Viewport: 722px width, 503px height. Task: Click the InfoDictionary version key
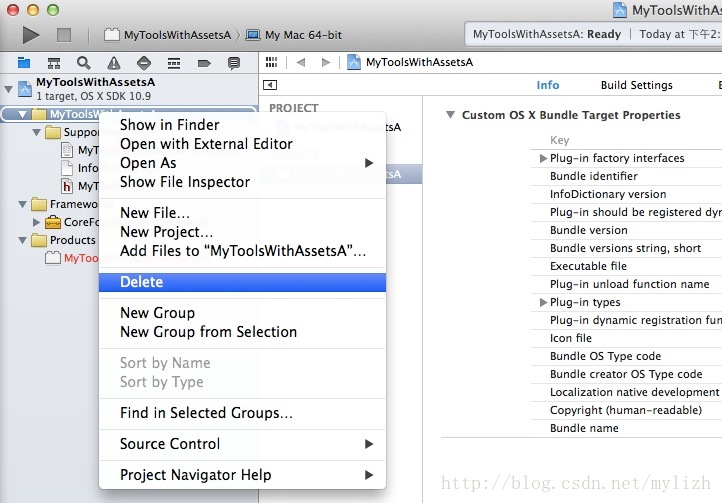coord(608,194)
